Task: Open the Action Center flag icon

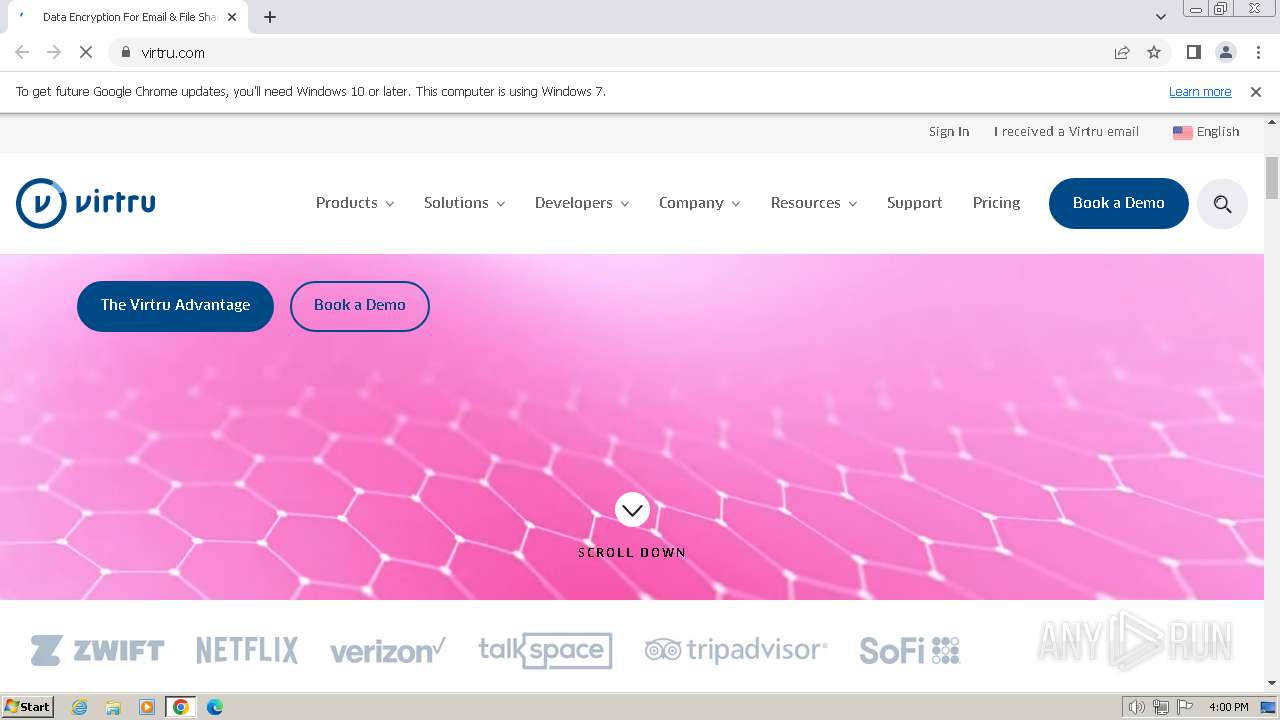Action: click(1185, 707)
